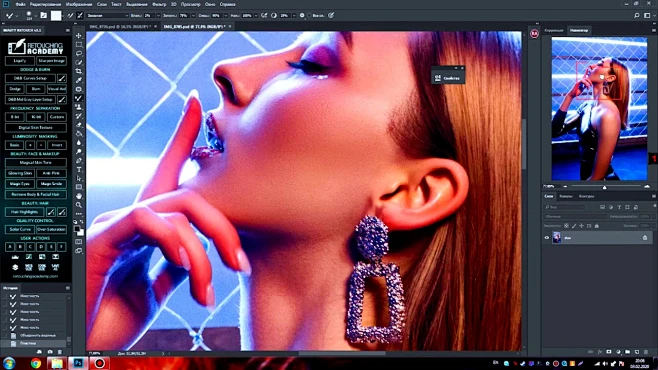Image resolution: width=658 pixels, height=370 pixels.
Task: Toggle visibility of the background layer
Action: click(546, 238)
